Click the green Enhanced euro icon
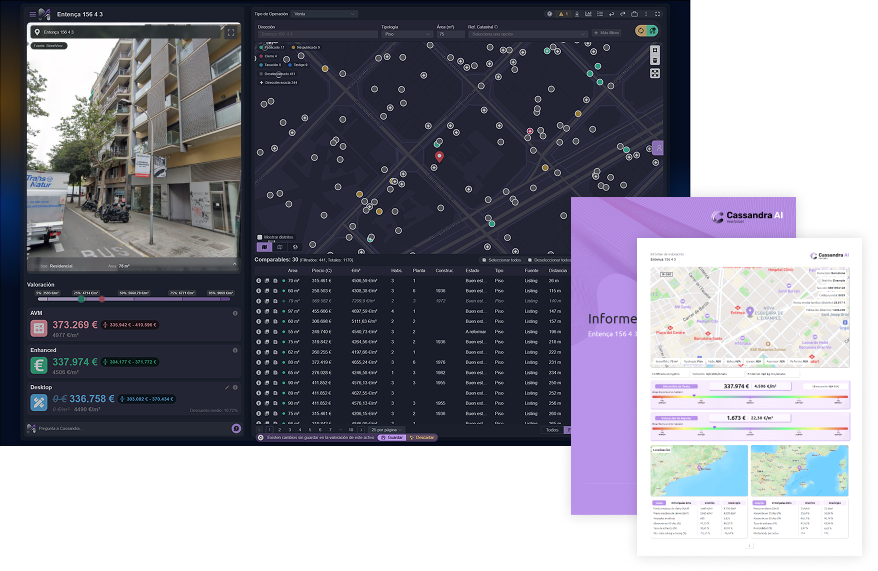Screen dimensions: 878x571 click(x=39, y=364)
